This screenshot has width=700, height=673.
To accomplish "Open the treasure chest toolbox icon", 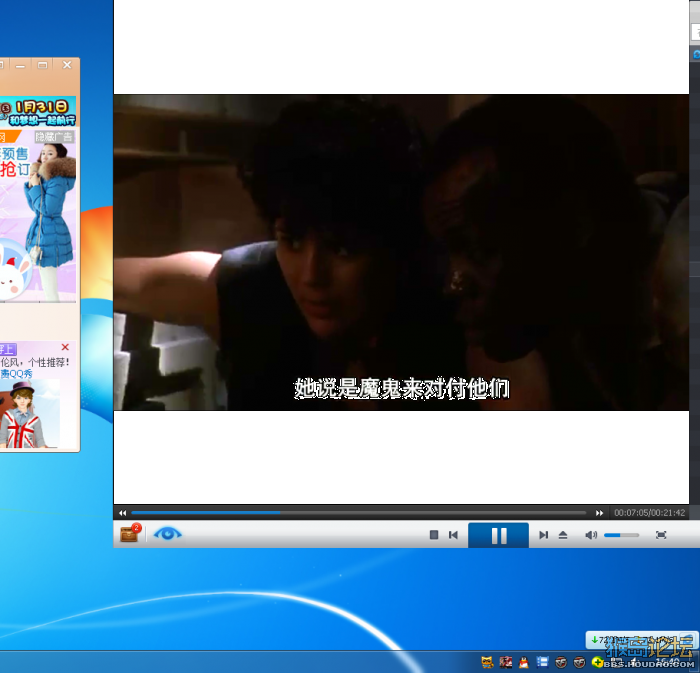I will (130, 533).
